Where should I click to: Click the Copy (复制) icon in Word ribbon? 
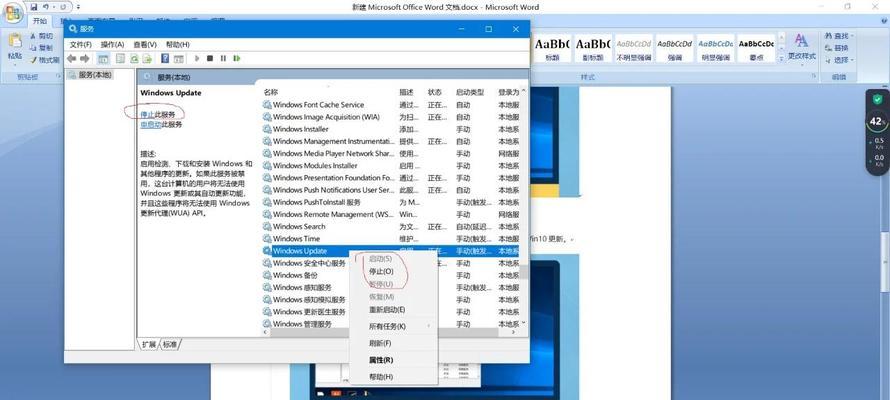pyautogui.click(x=33, y=48)
